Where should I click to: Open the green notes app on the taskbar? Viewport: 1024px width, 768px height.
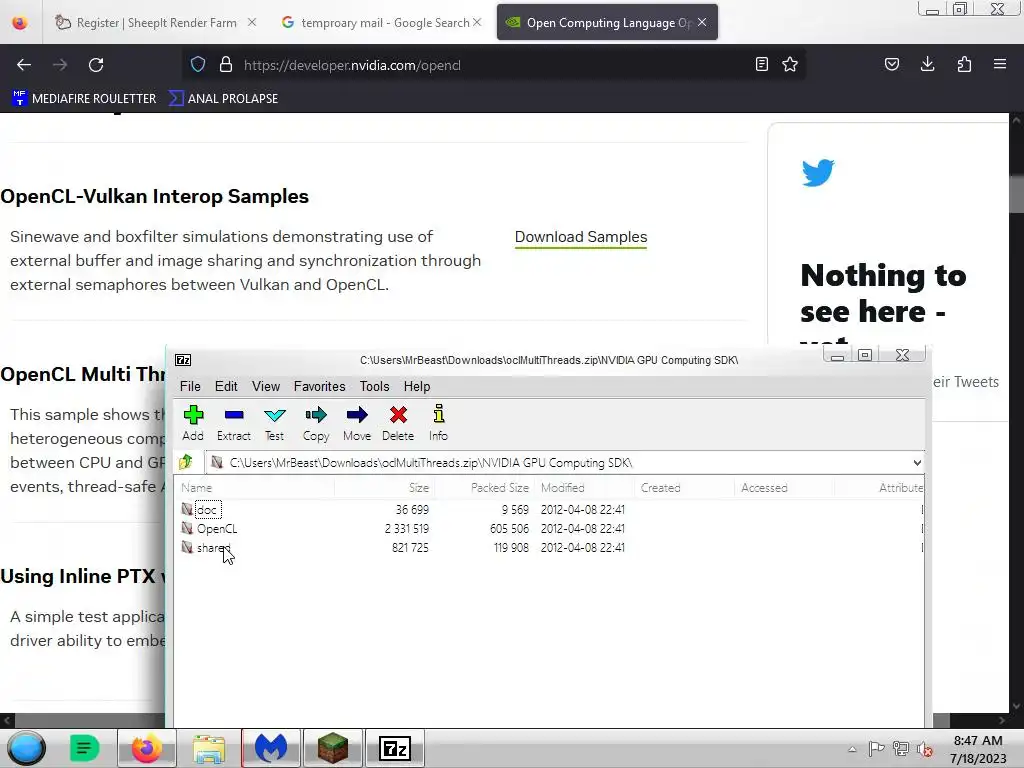pyautogui.click(x=85, y=748)
